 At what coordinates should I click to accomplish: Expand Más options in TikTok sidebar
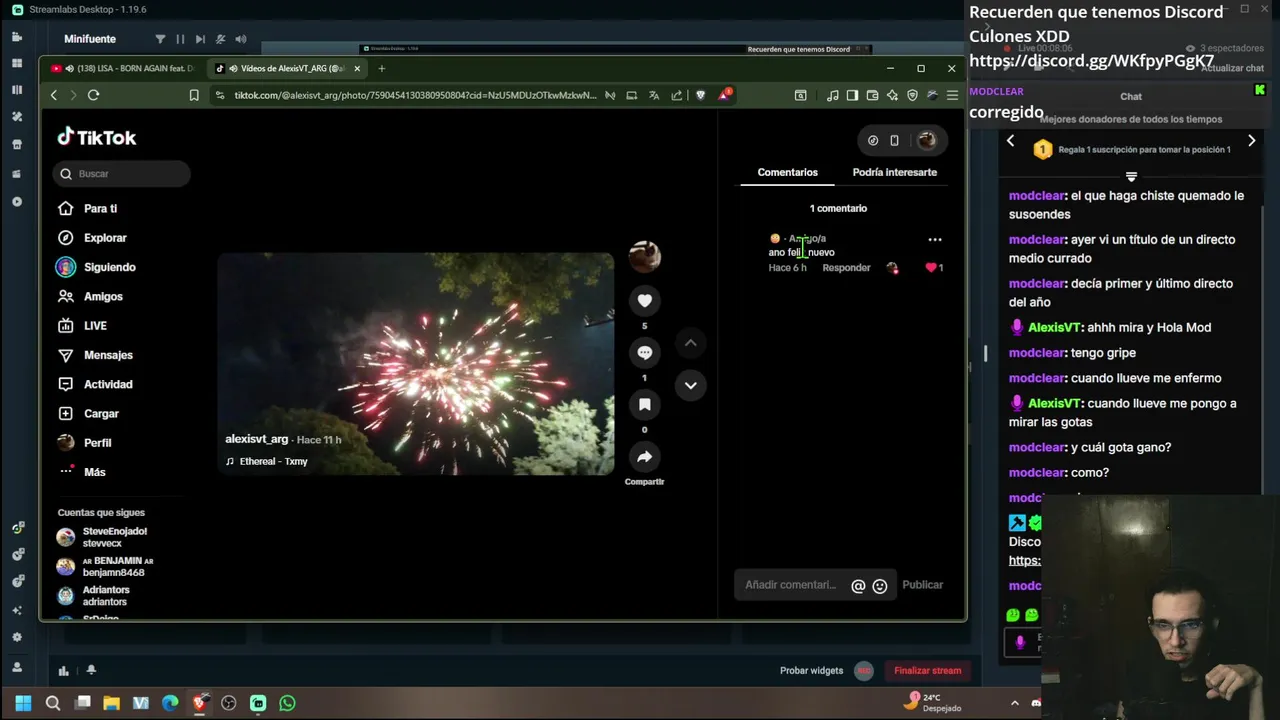pos(94,472)
